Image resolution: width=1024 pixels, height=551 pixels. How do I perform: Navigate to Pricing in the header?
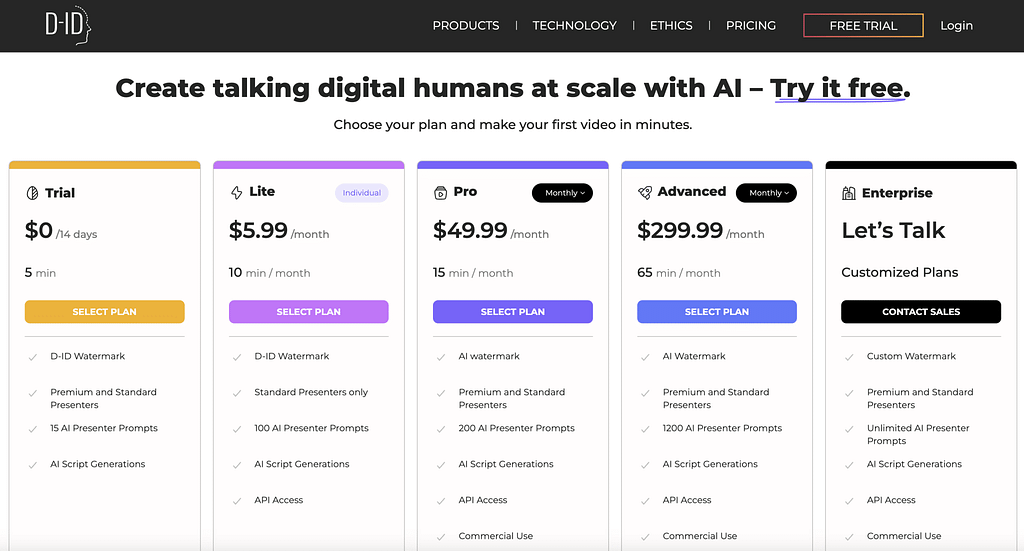tap(751, 26)
